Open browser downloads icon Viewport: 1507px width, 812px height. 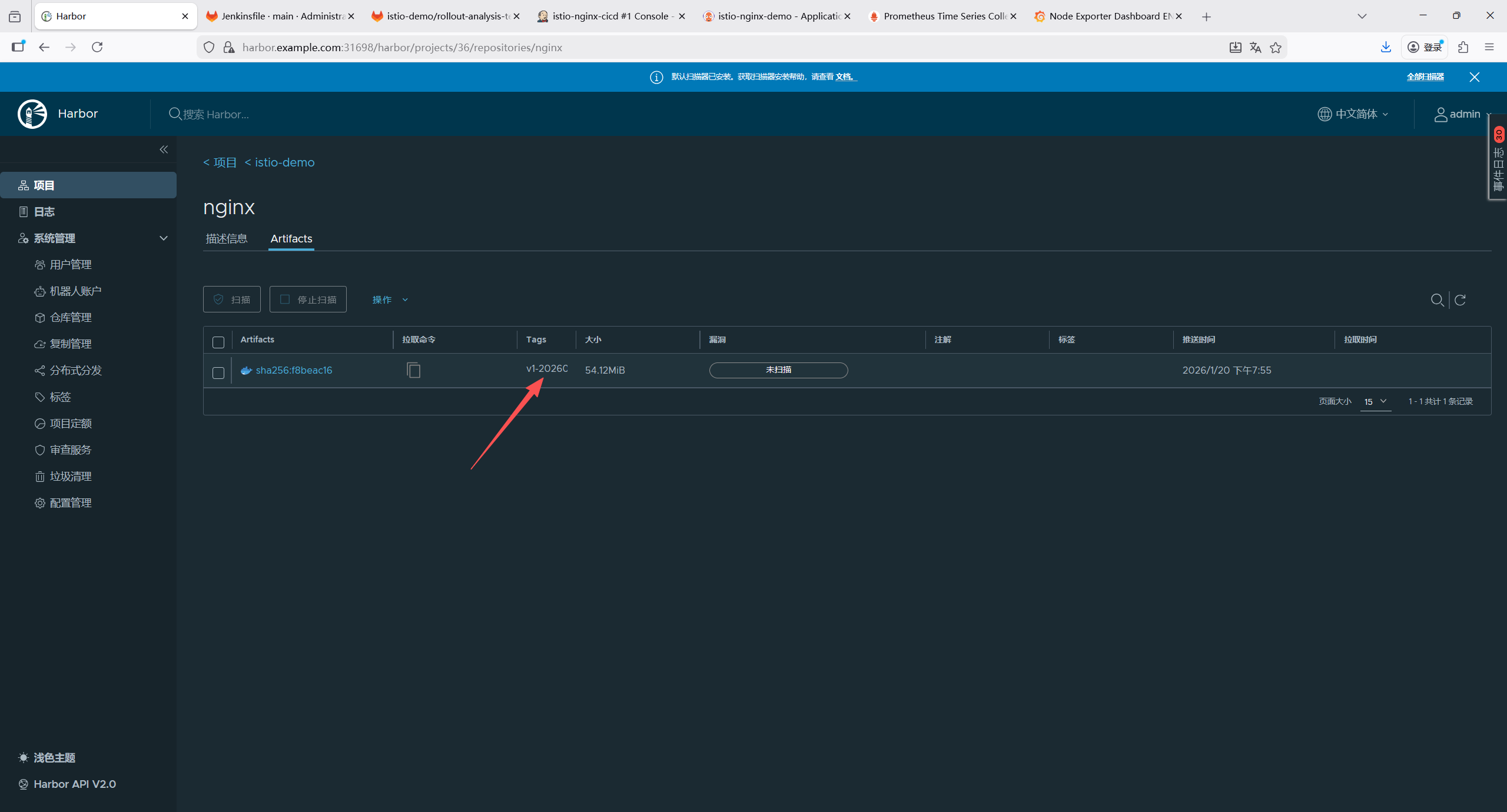click(x=1386, y=47)
